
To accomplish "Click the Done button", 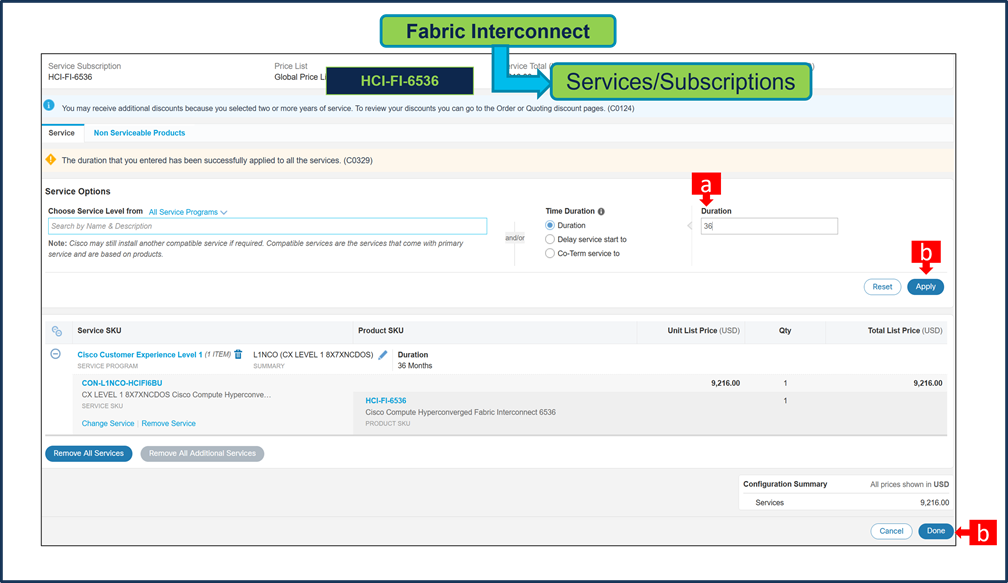I will tap(935, 531).
